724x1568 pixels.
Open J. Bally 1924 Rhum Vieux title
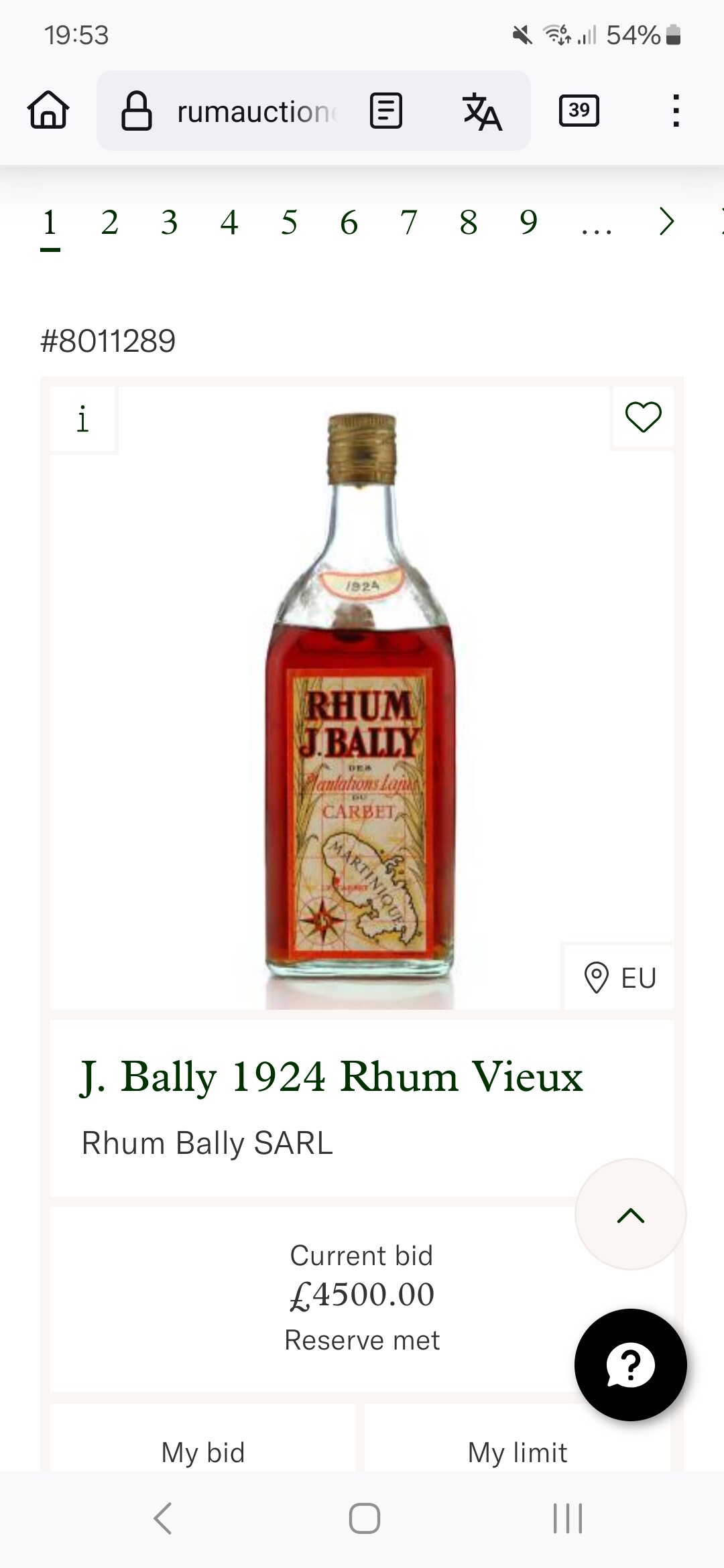coord(332,1077)
